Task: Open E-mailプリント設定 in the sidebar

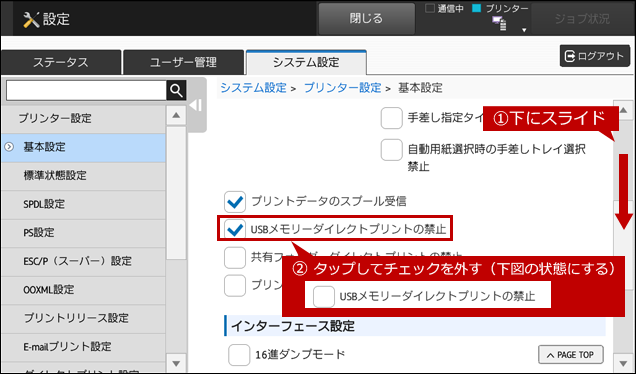Action: 84,347
